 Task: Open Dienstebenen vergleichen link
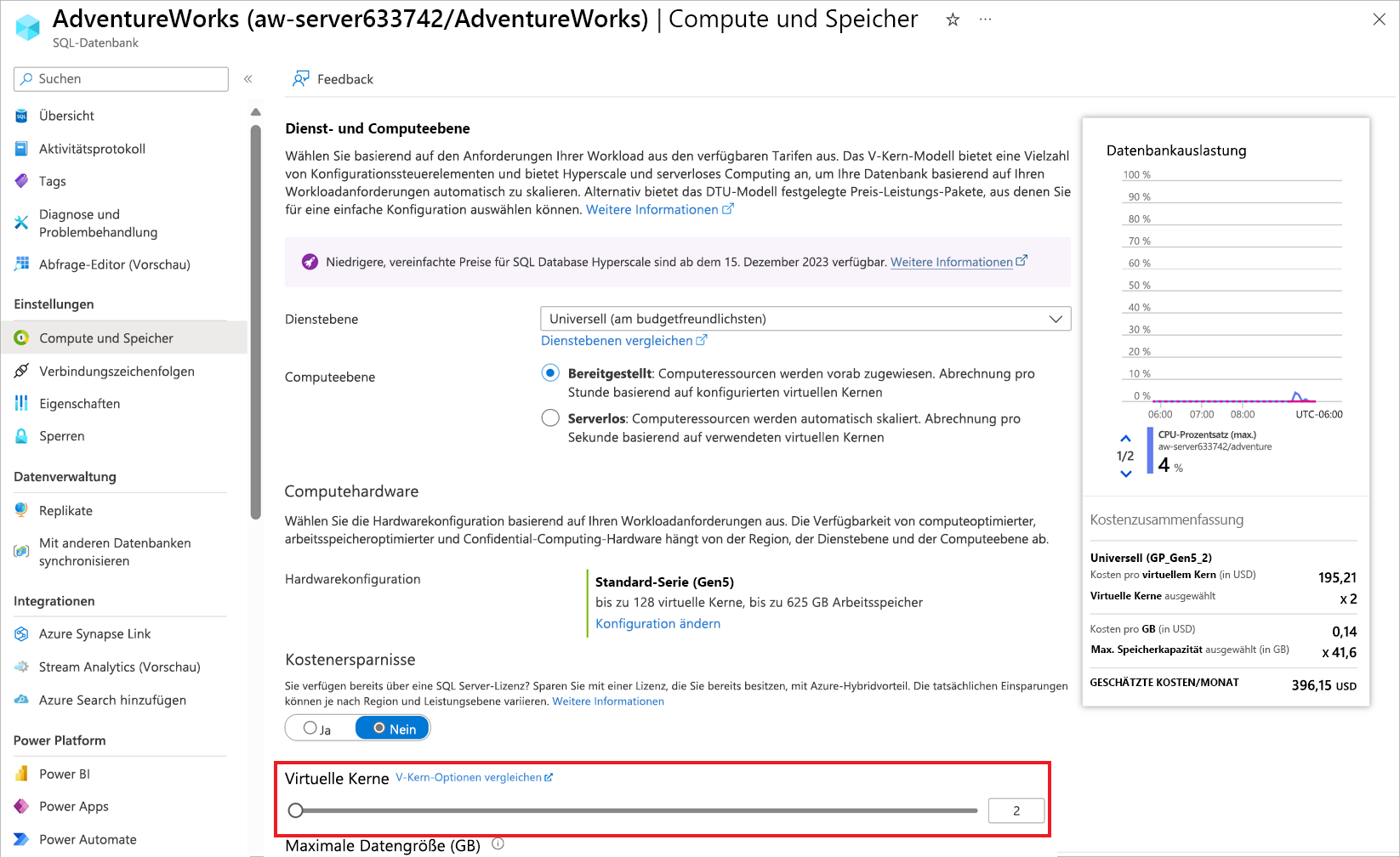[x=623, y=341]
